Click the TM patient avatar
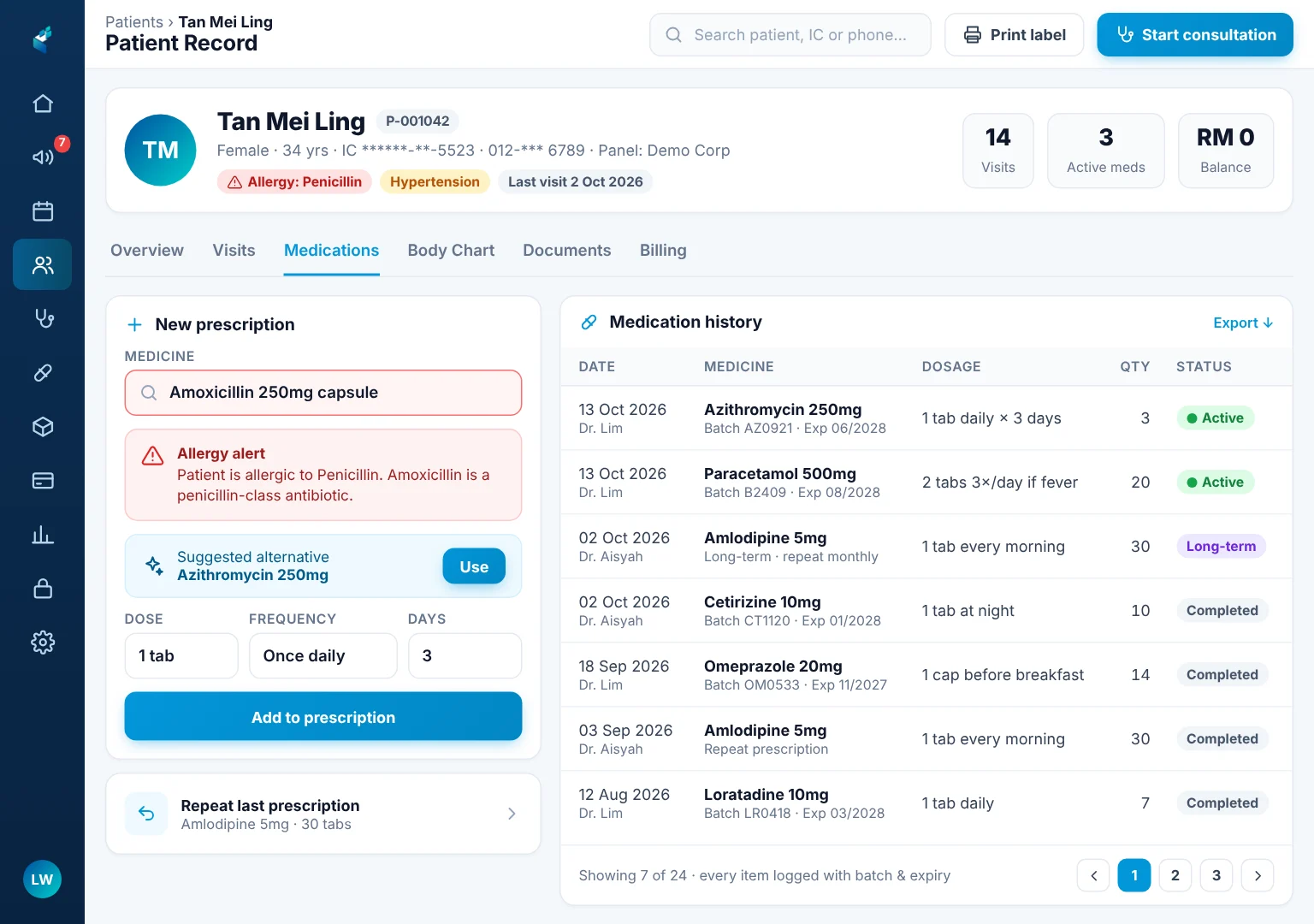Screen dimensions: 1314x924 (x=161, y=150)
